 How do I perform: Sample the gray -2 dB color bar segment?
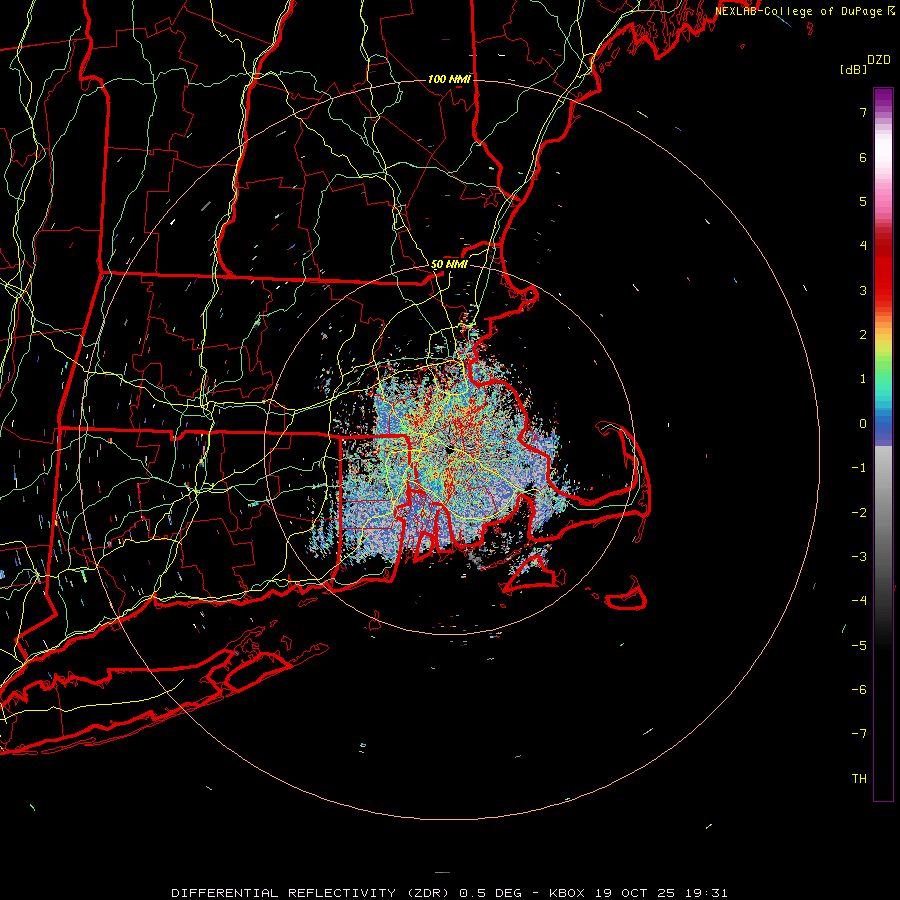click(x=883, y=513)
